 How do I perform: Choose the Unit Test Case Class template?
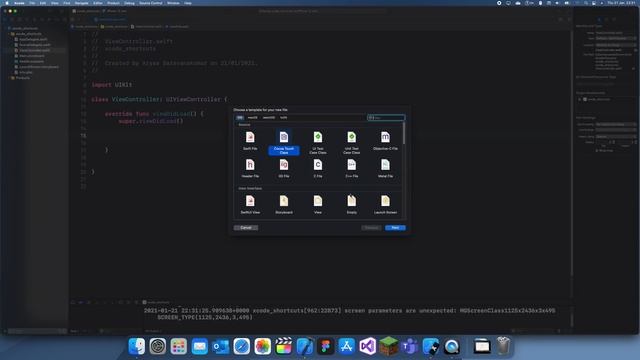coord(351,143)
